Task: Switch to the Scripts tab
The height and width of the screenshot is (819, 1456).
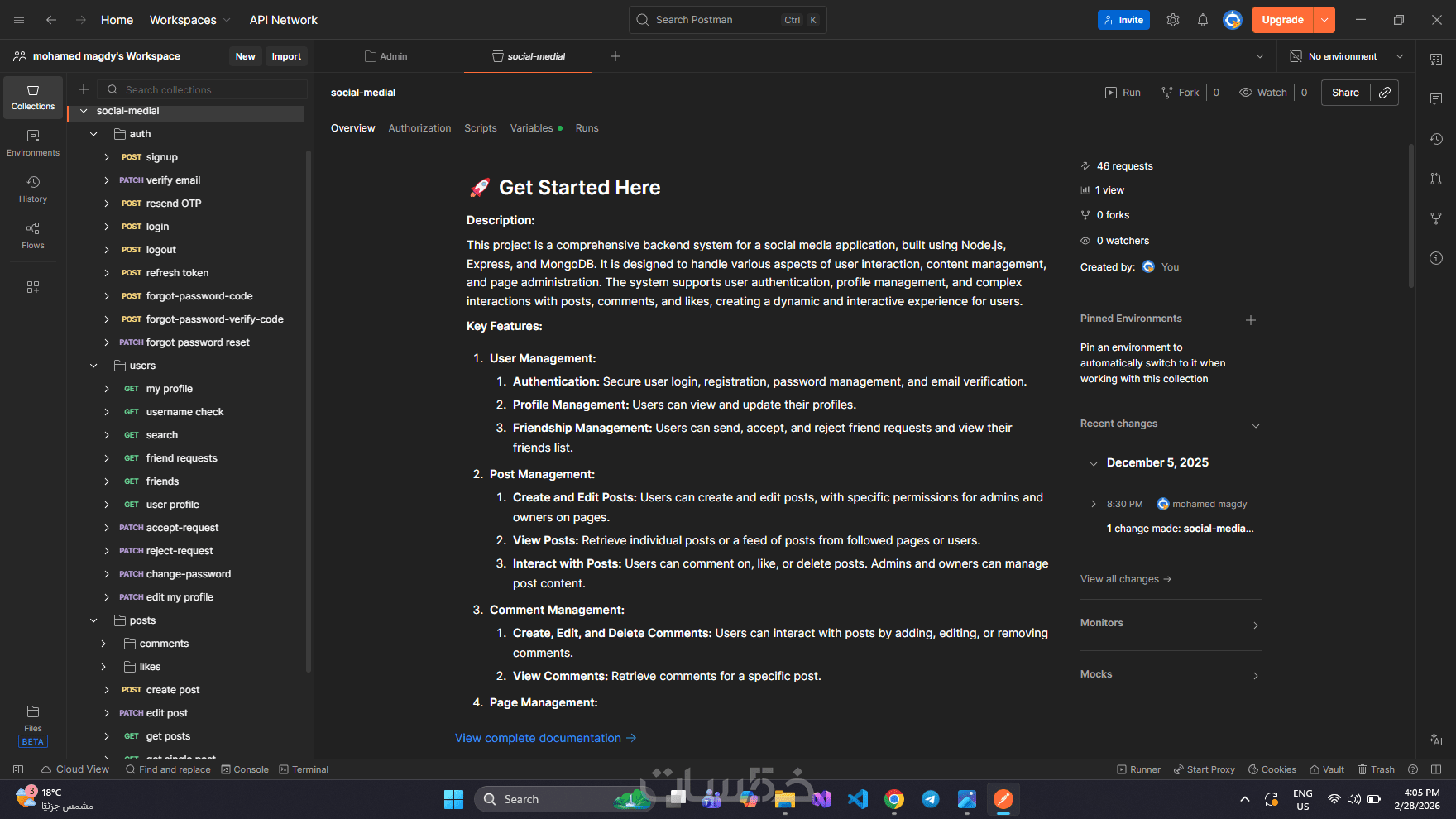Action: [481, 128]
